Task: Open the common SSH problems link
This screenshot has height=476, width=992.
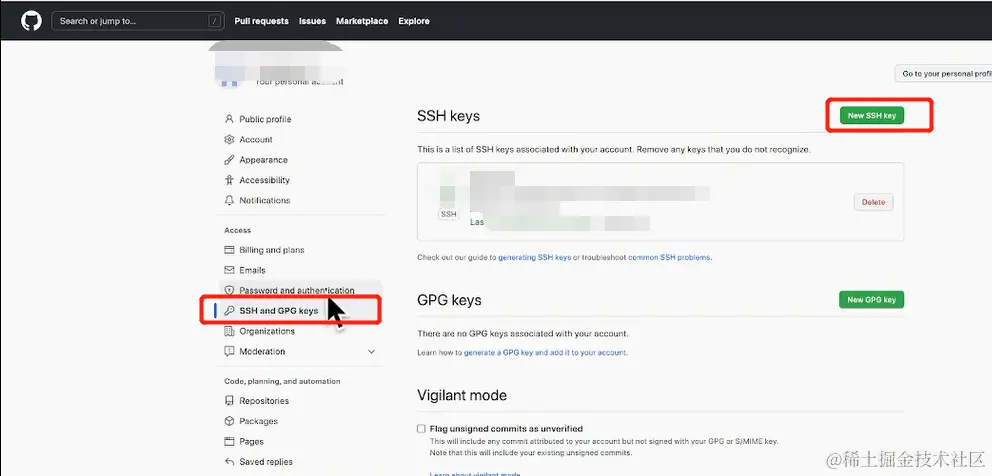Action: [x=669, y=258]
